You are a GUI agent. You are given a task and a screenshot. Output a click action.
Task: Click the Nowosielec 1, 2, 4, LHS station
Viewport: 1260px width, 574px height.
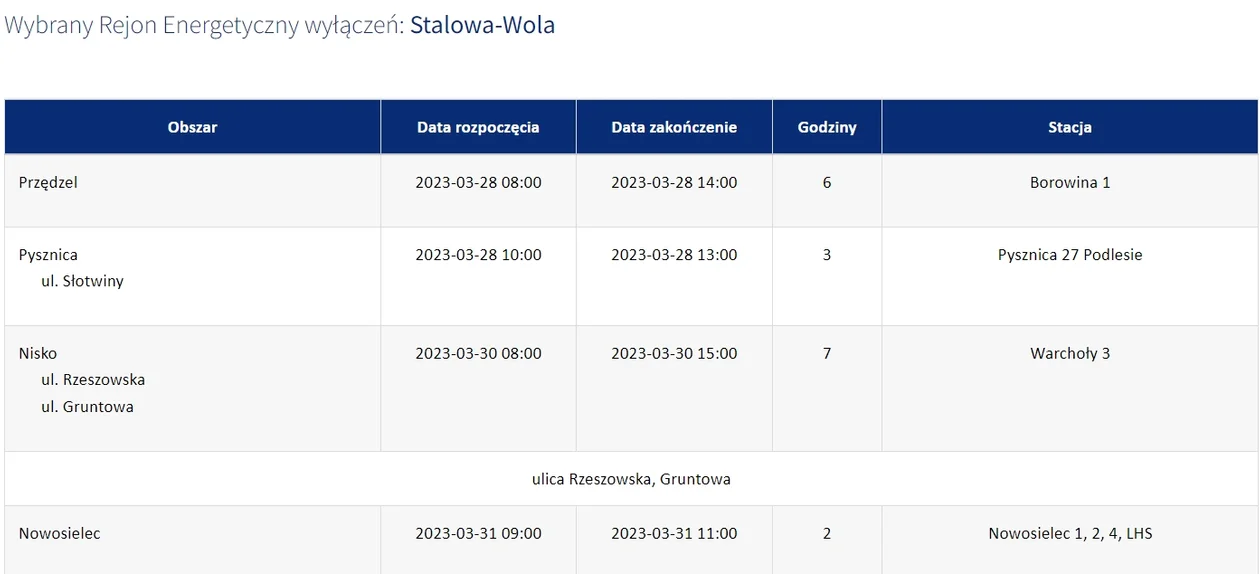tap(1070, 534)
